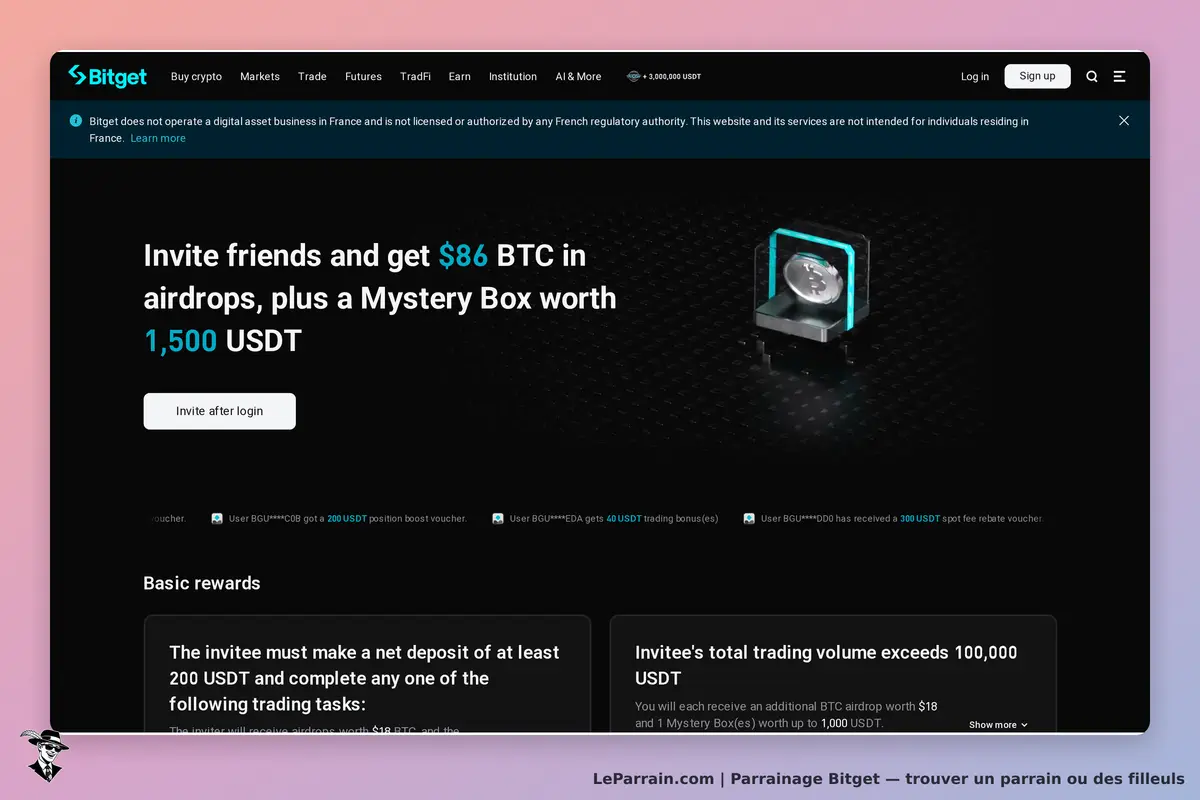The height and width of the screenshot is (800, 1200).
Task: Click avatar icon next to BGU****DD0 message
Action: point(749,519)
